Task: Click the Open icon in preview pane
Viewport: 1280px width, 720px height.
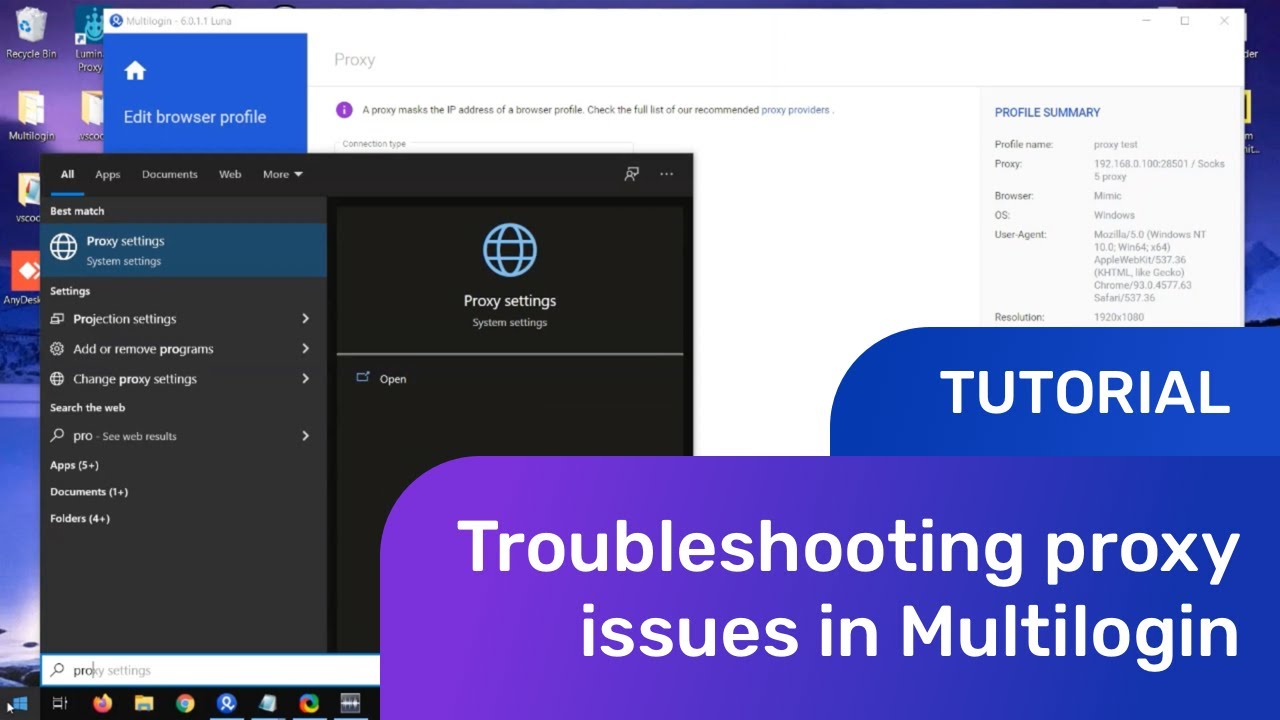Action: pyautogui.click(x=363, y=378)
